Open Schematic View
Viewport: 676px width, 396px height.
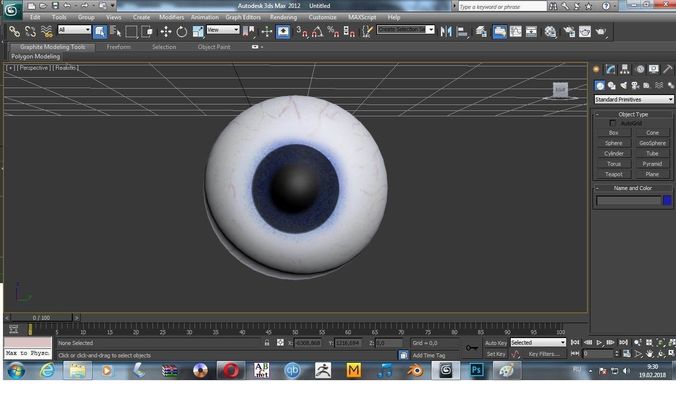pyautogui.click(x=532, y=31)
